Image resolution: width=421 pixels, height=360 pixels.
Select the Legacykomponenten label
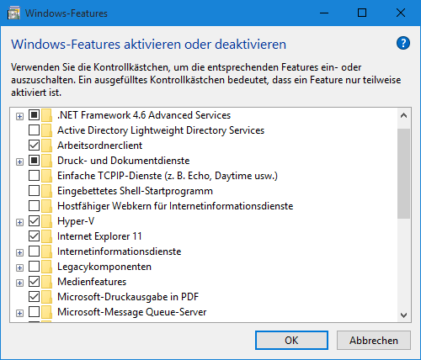tap(104, 267)
